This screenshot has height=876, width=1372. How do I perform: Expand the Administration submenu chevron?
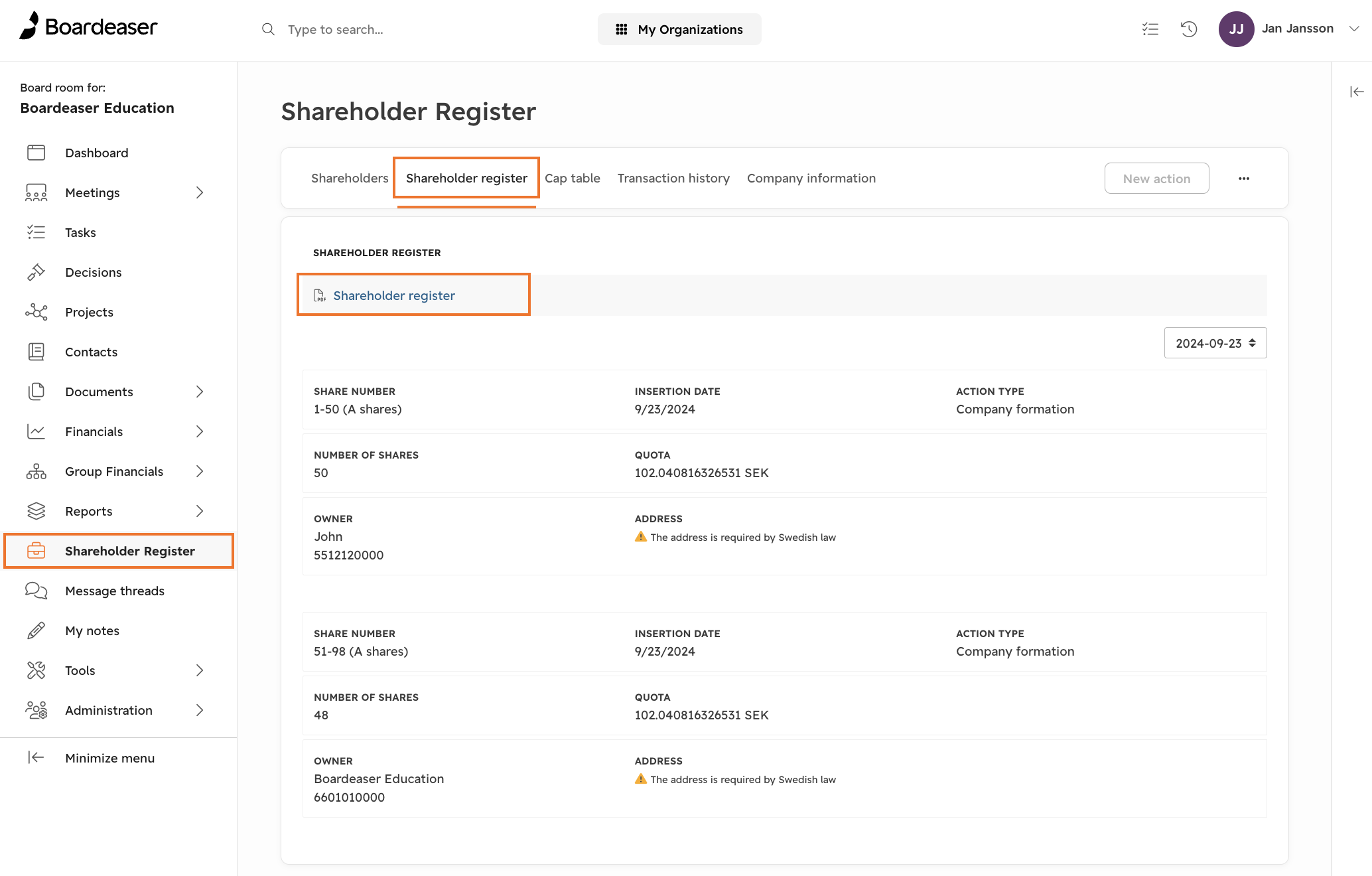tap(200, 710)
